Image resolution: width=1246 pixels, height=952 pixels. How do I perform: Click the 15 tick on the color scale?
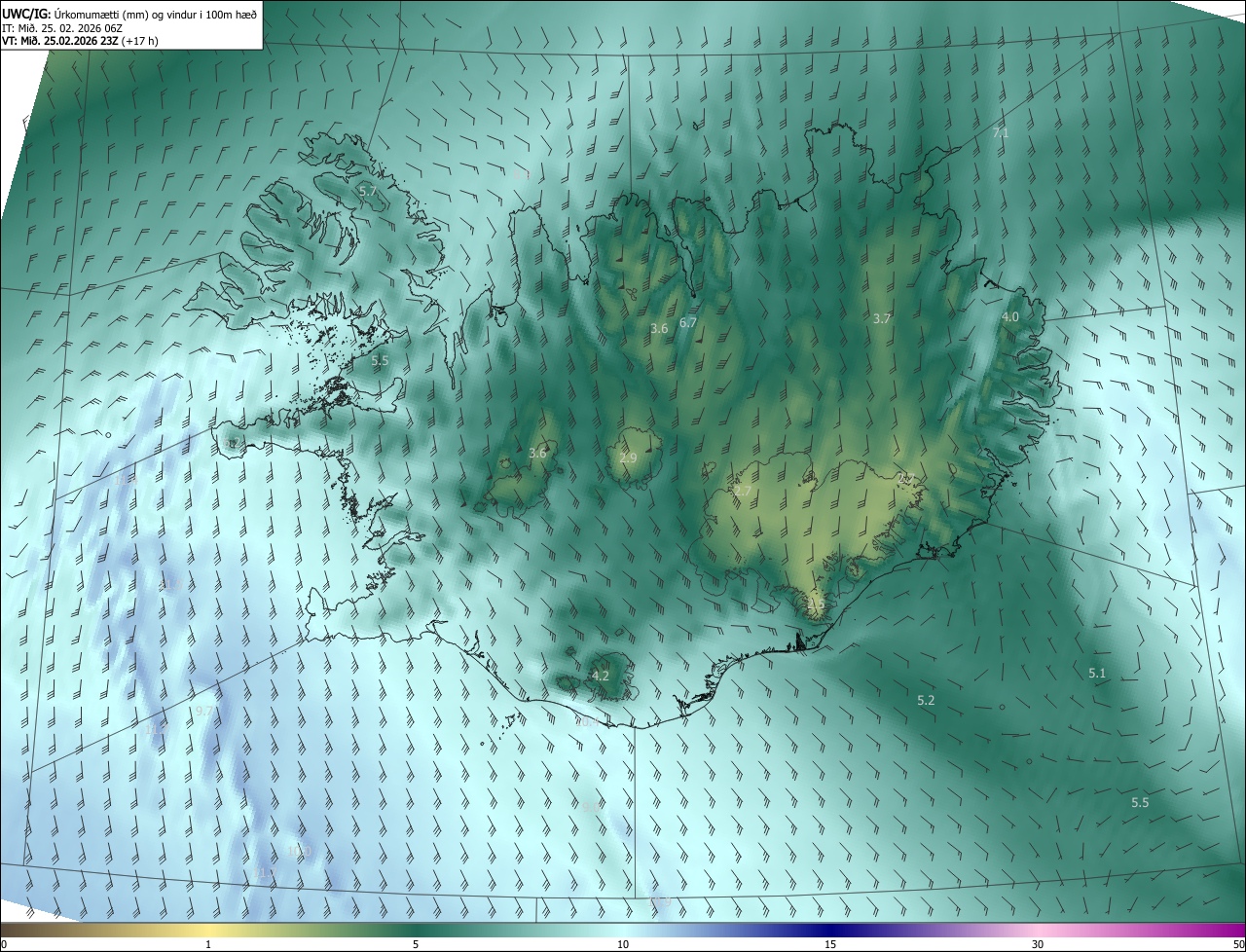tap(830, 945)
